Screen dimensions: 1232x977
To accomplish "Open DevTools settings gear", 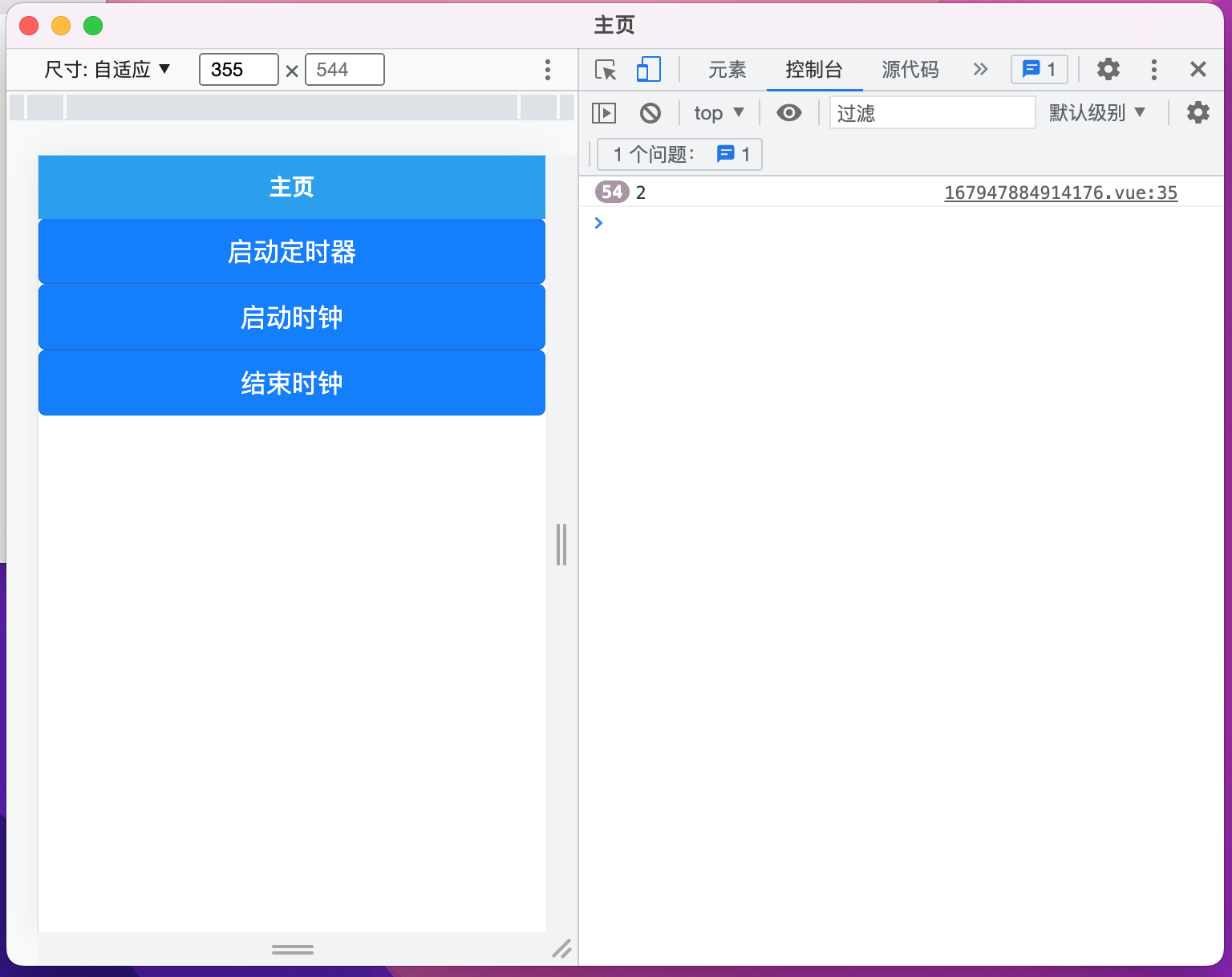I will point(1108,70).
